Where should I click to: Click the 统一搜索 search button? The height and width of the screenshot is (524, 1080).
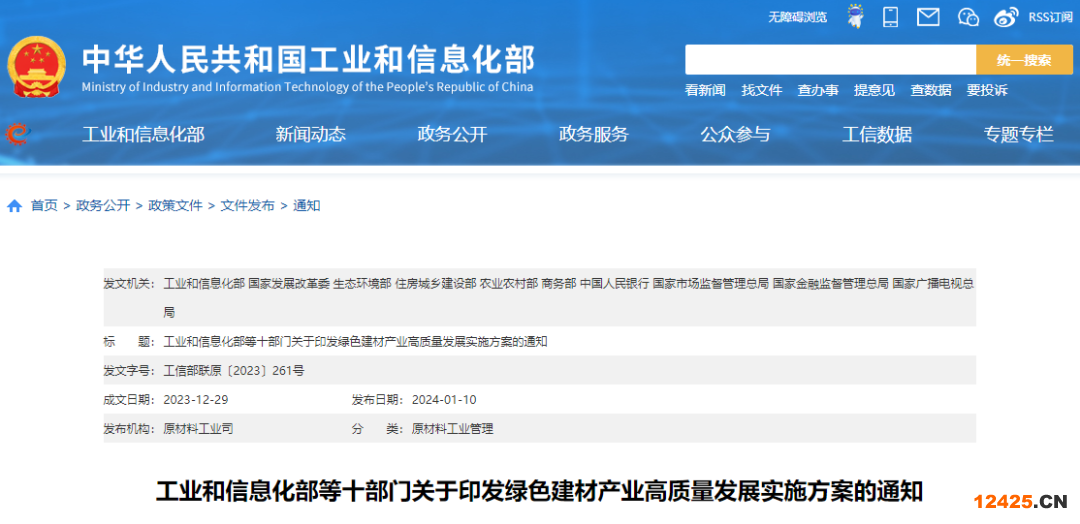(1023, 60)
